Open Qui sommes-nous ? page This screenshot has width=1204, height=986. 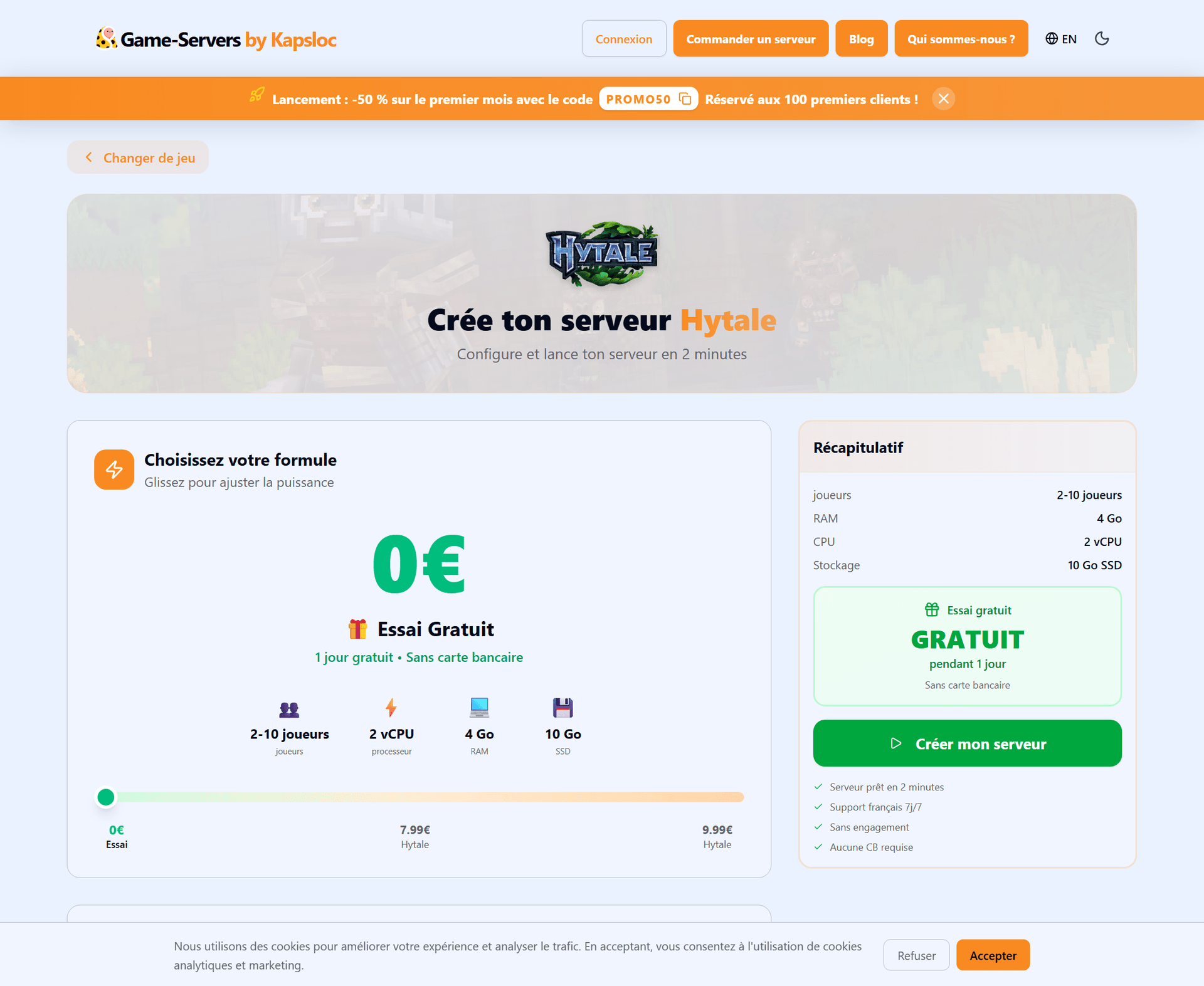coord(961,39)
